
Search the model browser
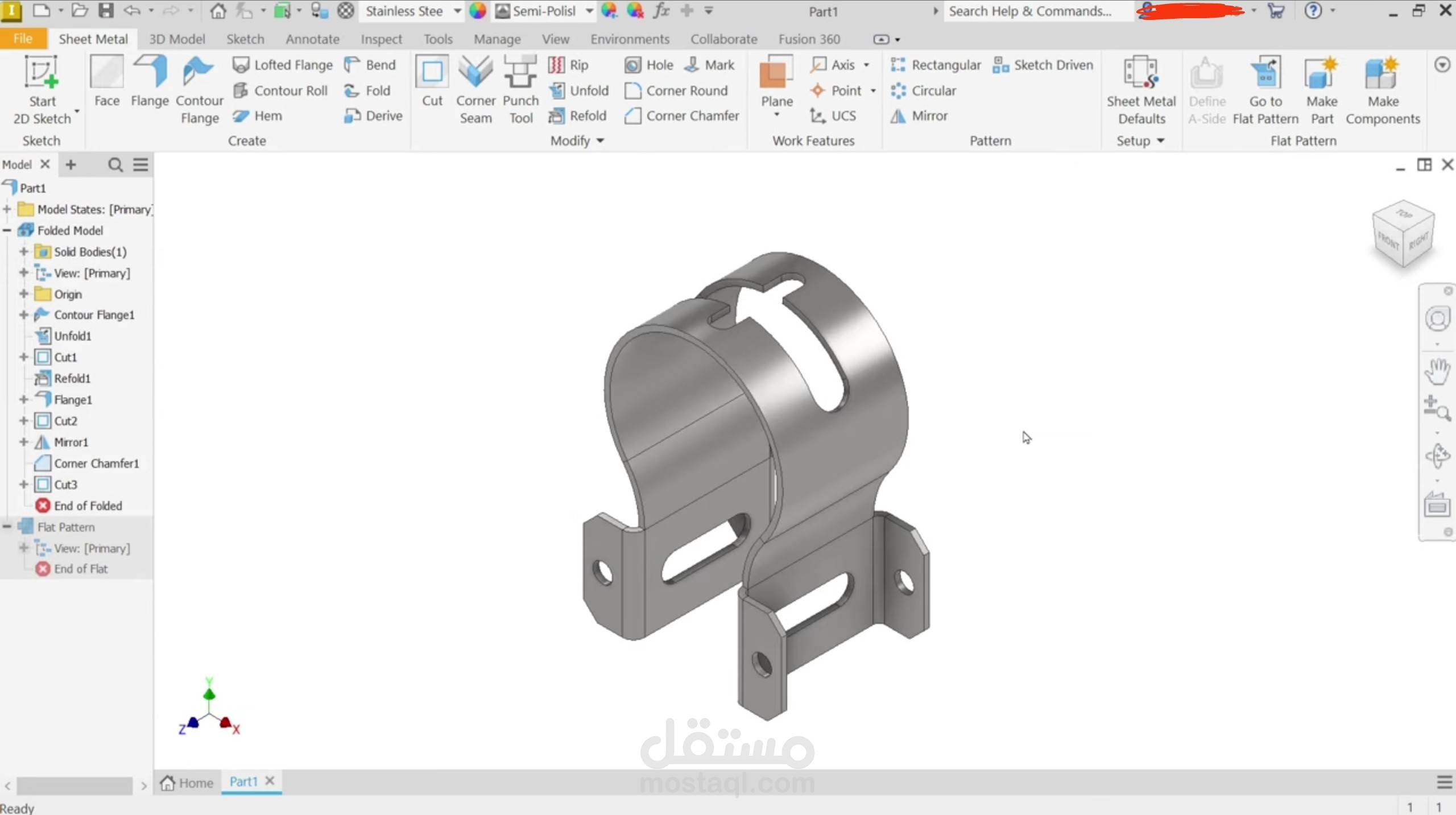[x=115, y=165]
